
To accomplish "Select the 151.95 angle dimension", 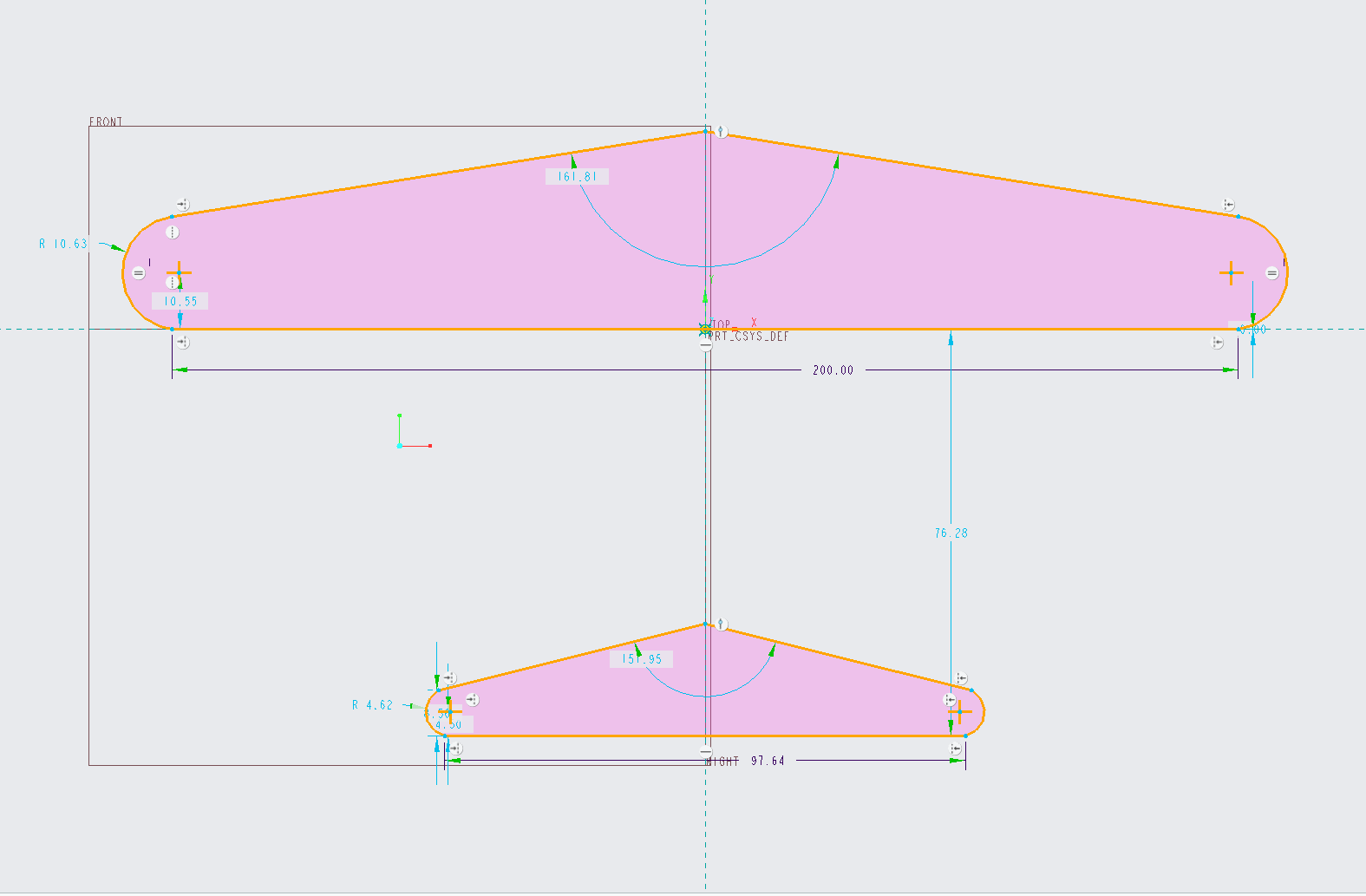I will [642, 659].
